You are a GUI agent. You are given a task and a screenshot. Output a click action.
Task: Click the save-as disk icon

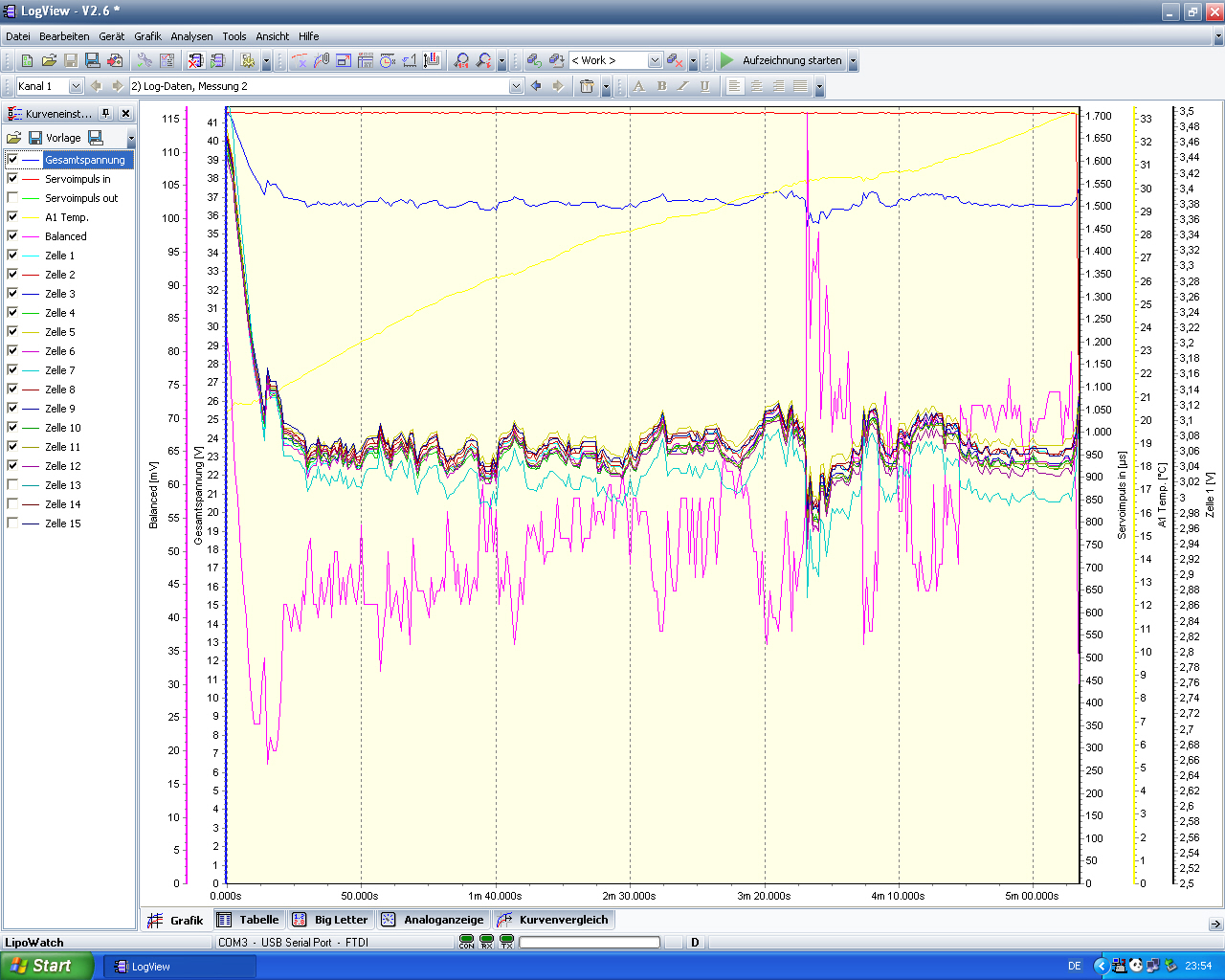(x=93, y=60)
